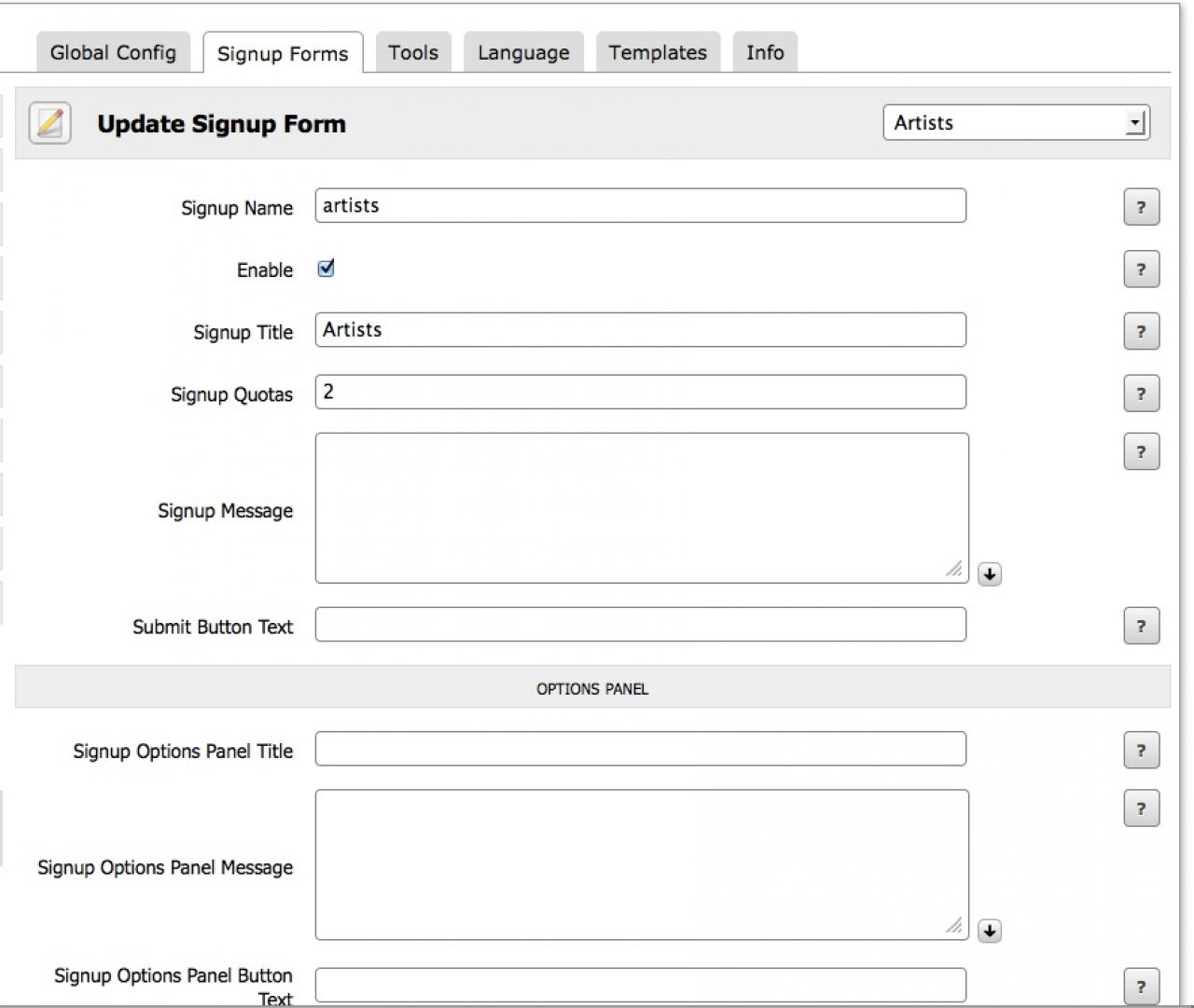Open help icon next to Enable checkbox
This screenshot has width=1194, height=1008.
1141,269
